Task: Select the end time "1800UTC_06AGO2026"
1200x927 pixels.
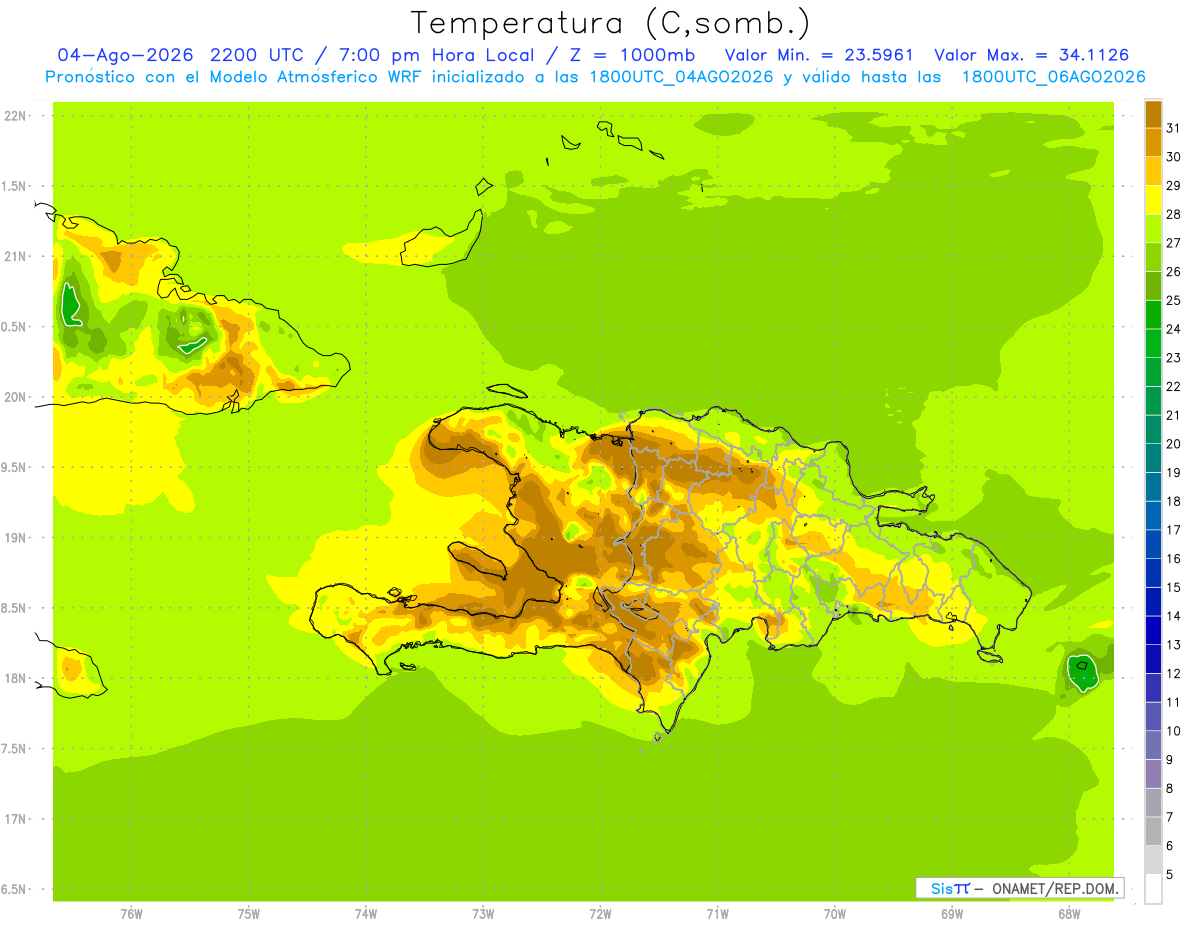Action: (x=1053, y=77)
